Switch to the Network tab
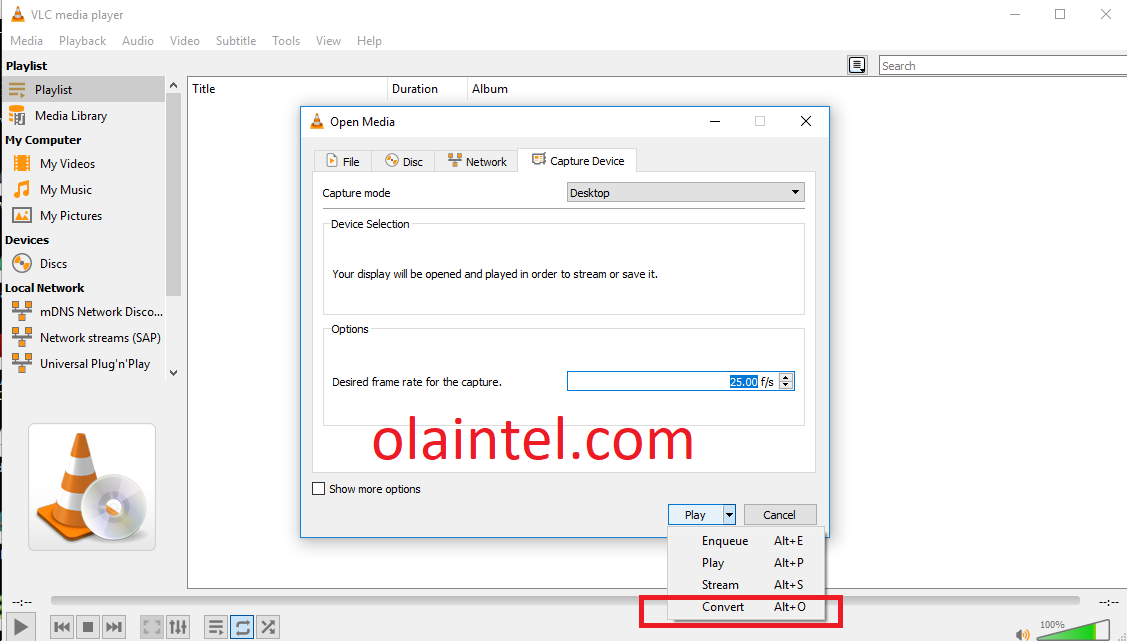Screen dimensions: 1127x641 477,161
